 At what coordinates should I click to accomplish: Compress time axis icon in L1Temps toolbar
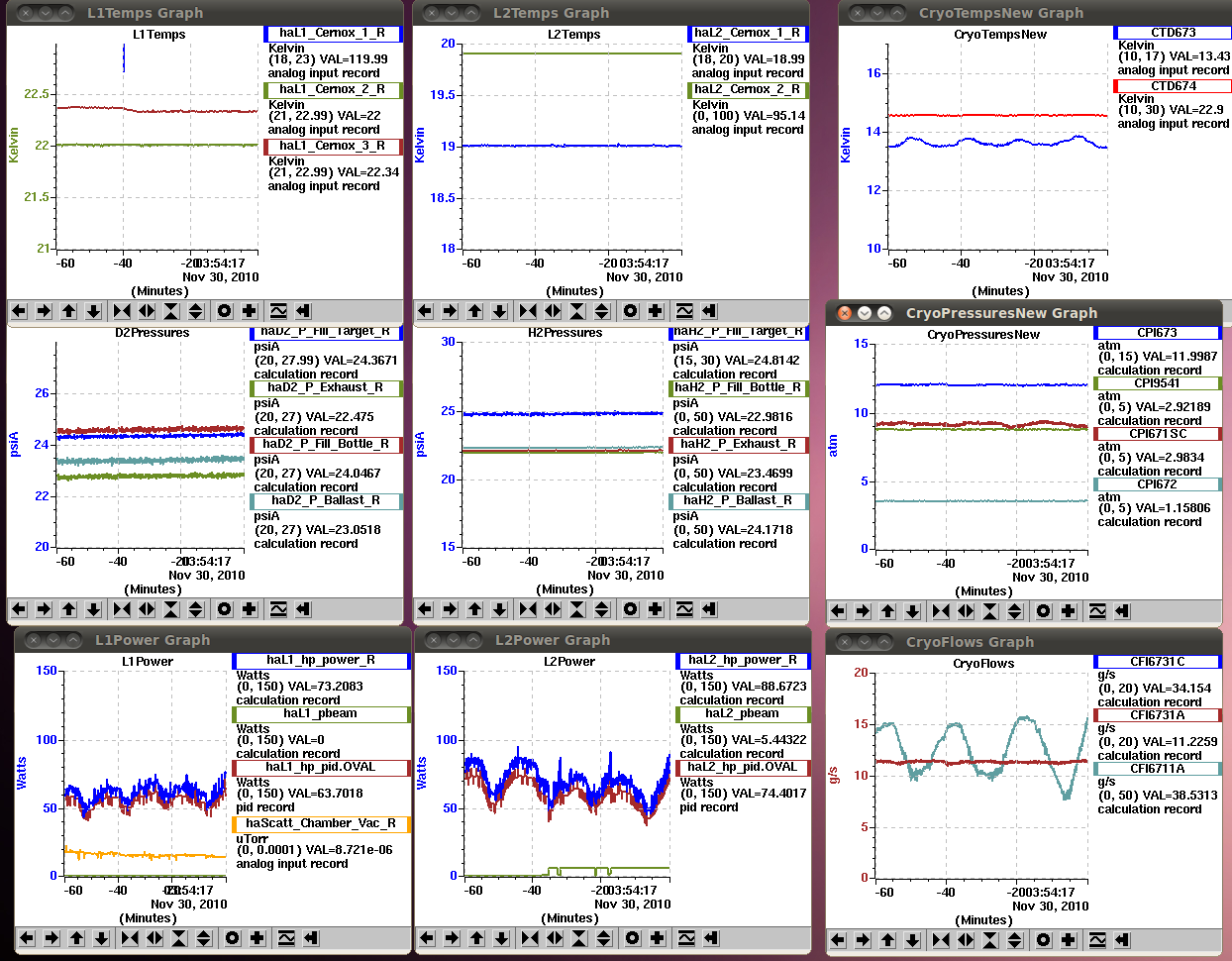pyautogui.click(x=122, y=311)
